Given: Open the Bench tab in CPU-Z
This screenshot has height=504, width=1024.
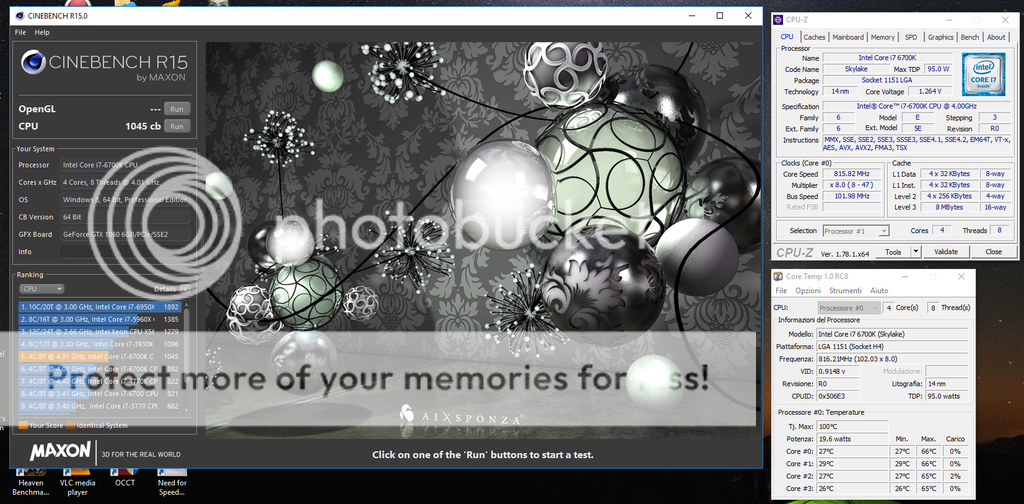Looking at the screenshot, I should pos(969,37).
